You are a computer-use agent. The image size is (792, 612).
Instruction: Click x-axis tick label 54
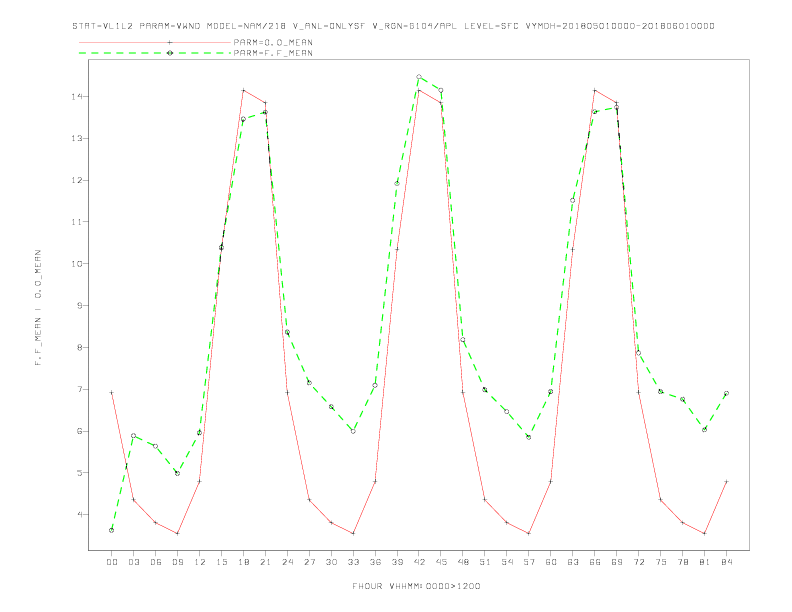[507, 562]
